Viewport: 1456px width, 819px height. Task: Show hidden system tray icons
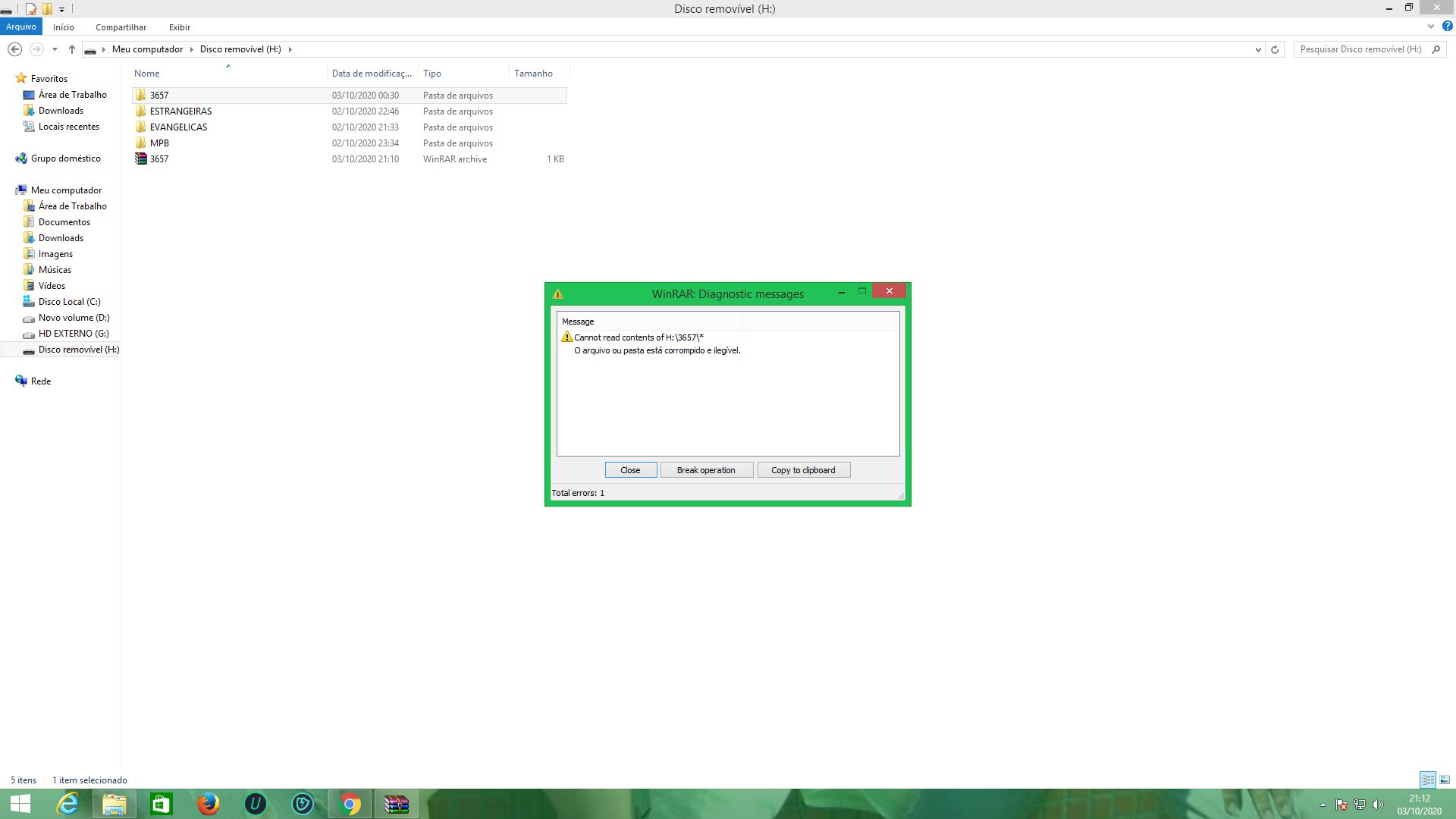1323,805
